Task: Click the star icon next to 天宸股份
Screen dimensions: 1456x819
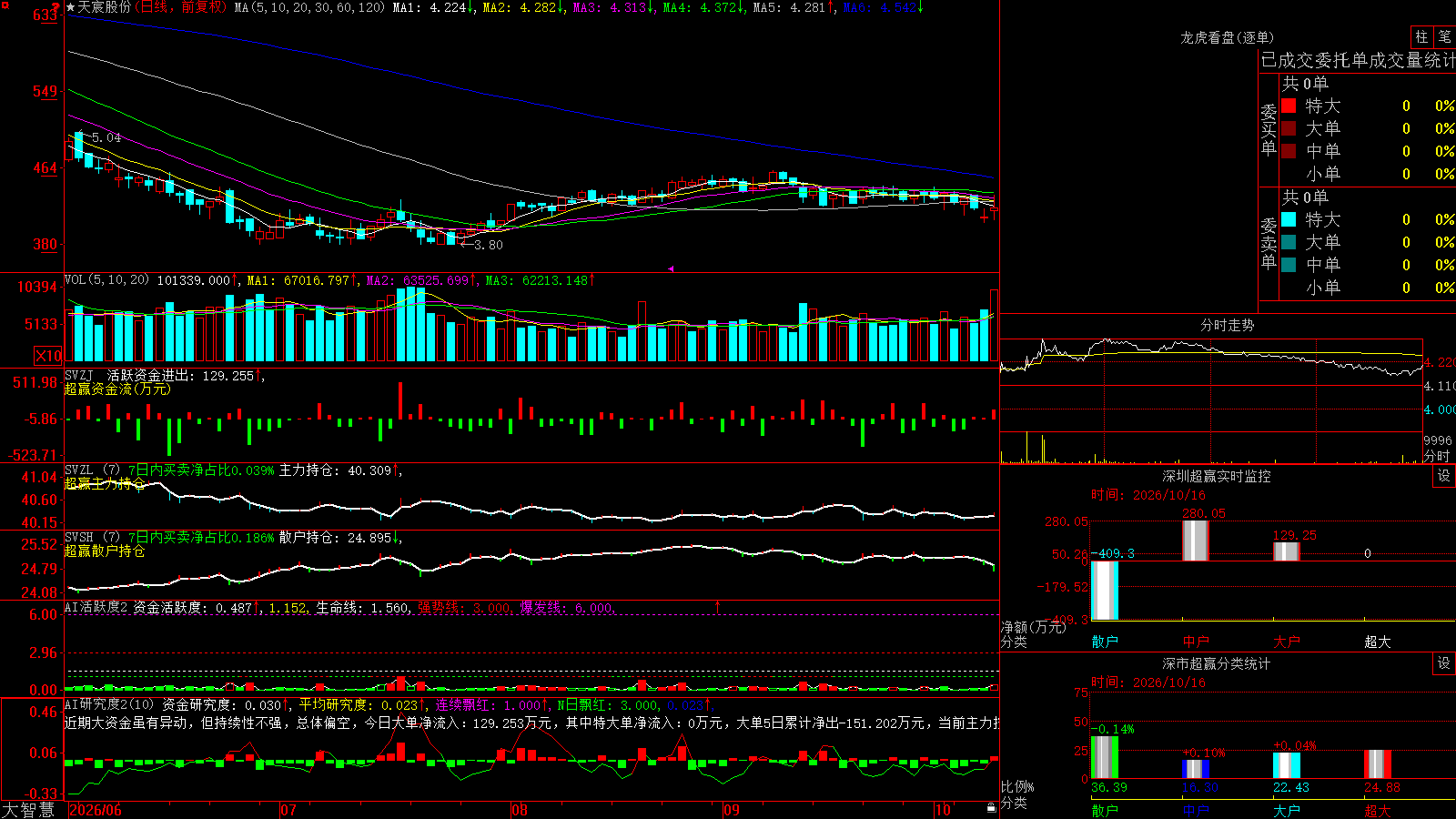Action: (71, 7)
